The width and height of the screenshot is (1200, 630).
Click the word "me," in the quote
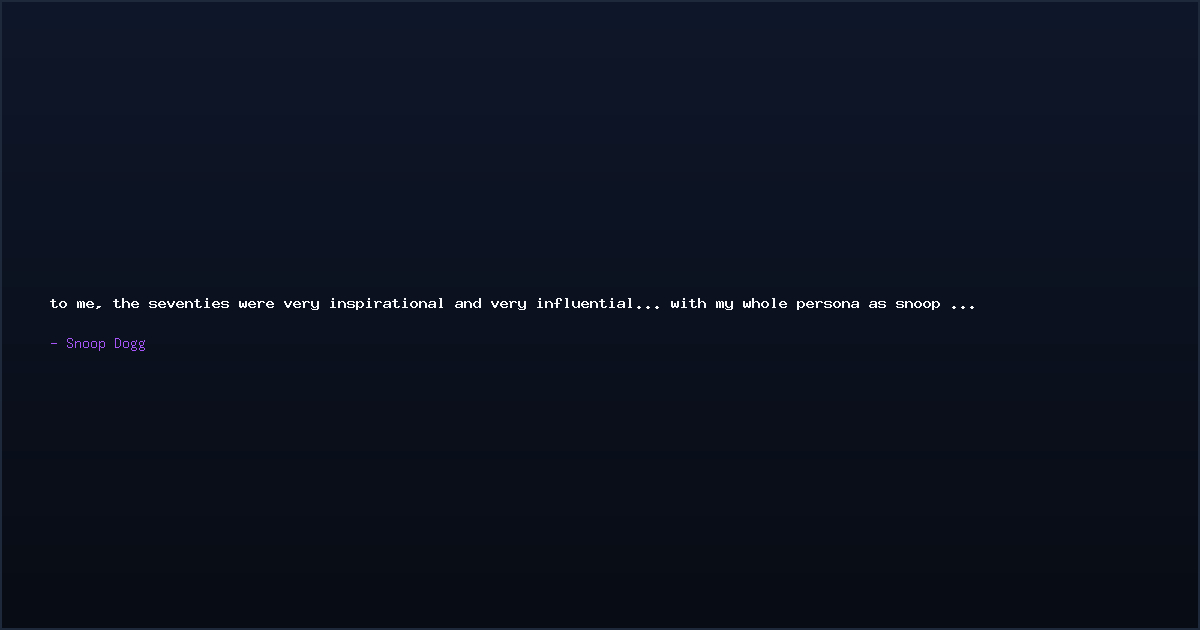tap(90, 304)
